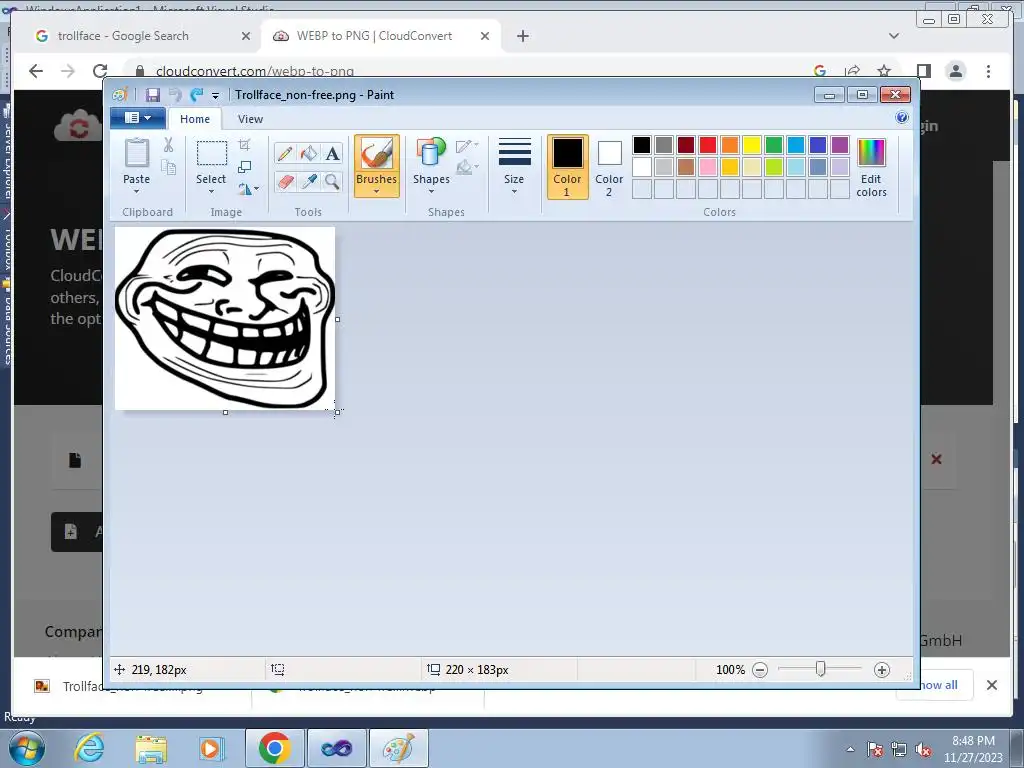
Task: Activate the Color 2 background selector
Action: pos(609,167)
